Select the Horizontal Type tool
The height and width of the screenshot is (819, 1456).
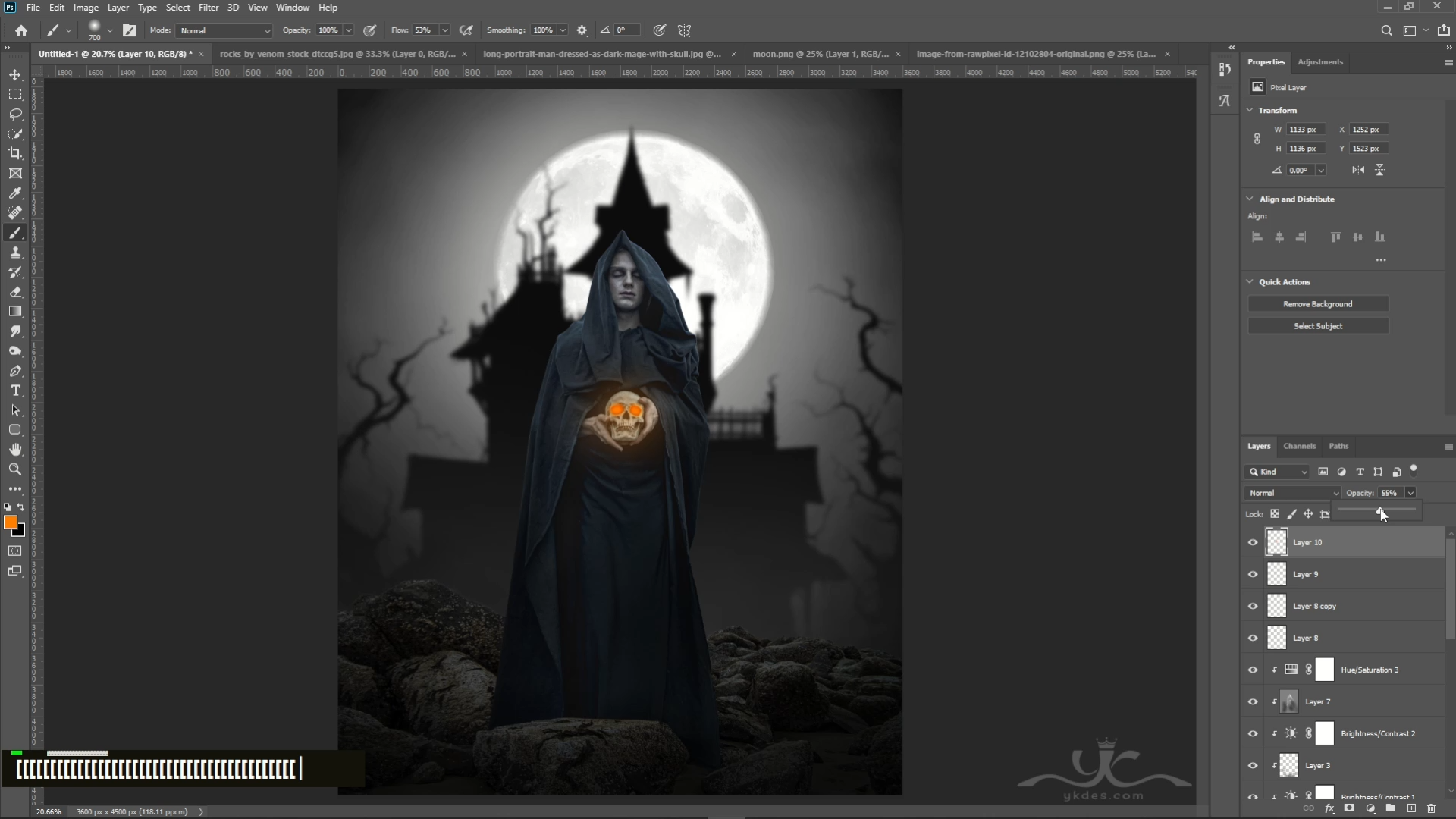pos(15,391)
